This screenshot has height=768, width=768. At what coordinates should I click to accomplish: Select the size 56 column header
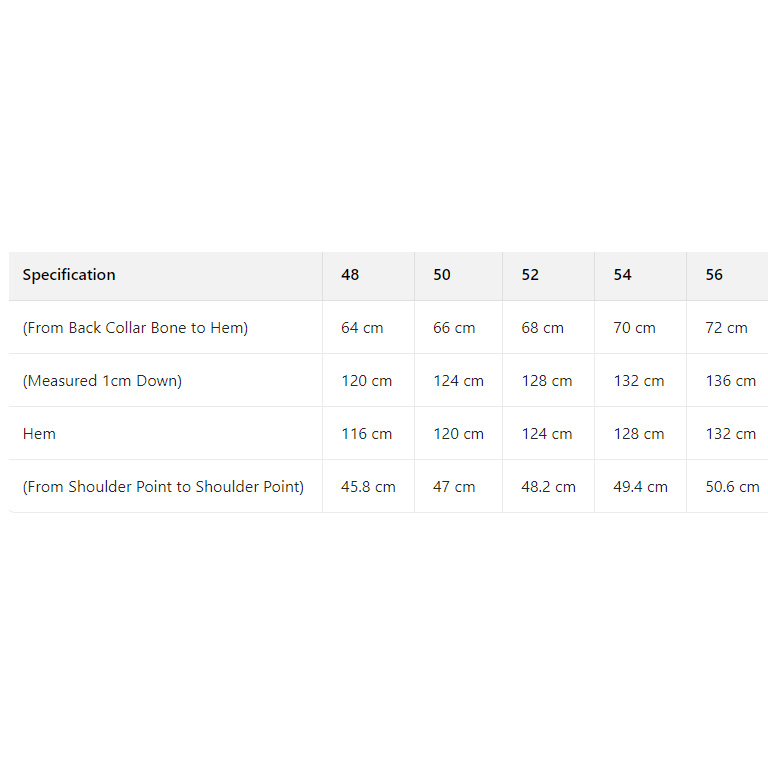[714, 275]
